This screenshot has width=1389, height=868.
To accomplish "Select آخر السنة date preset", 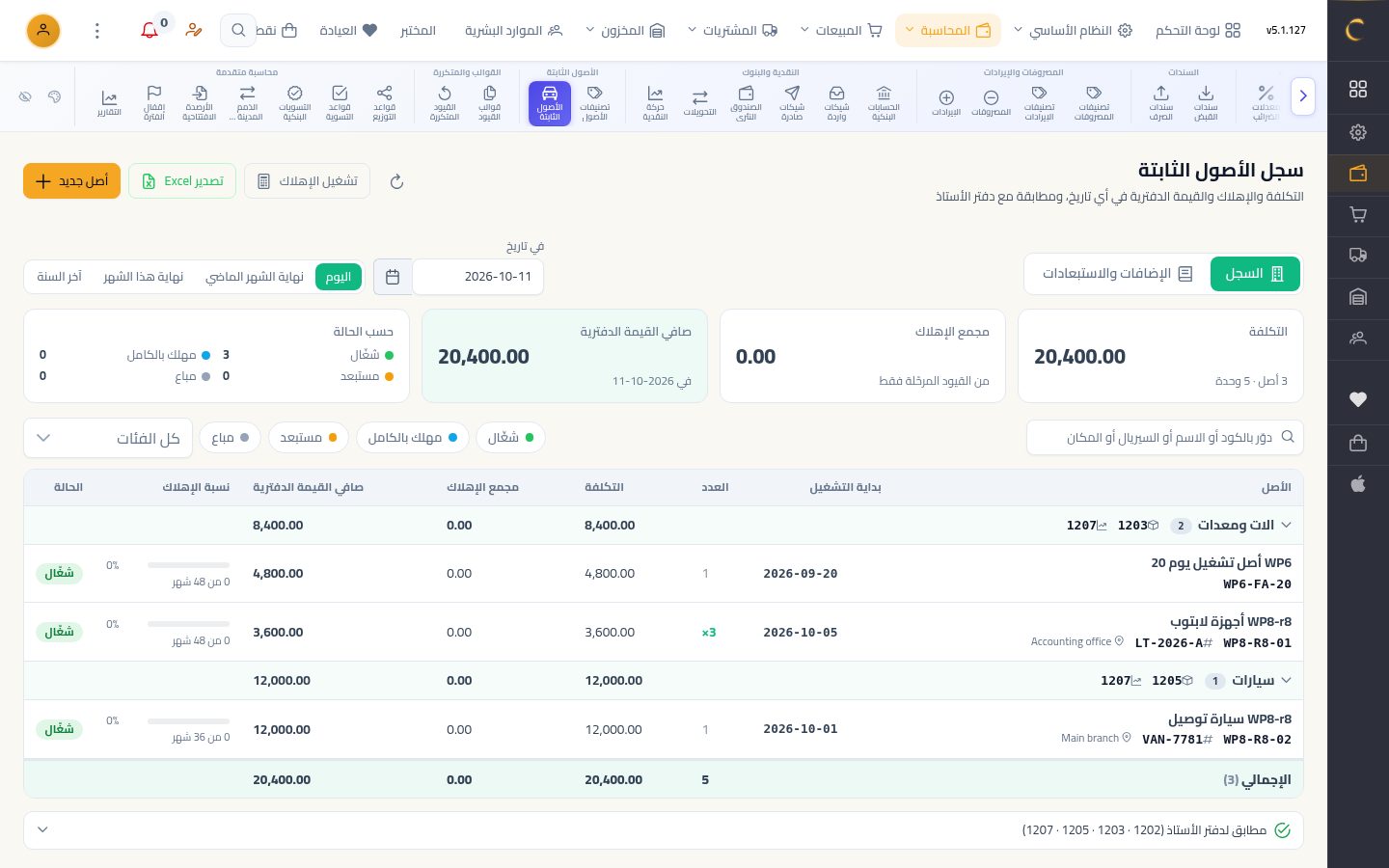I will point(59,277).
